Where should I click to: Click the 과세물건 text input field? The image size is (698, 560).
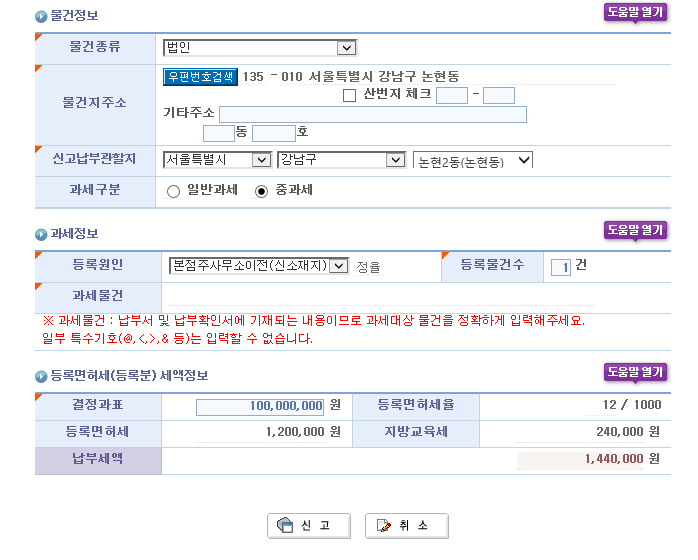coord(380,296)
